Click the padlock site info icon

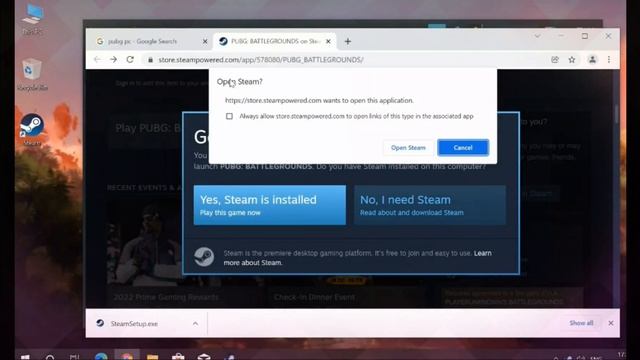coord(150,60)
